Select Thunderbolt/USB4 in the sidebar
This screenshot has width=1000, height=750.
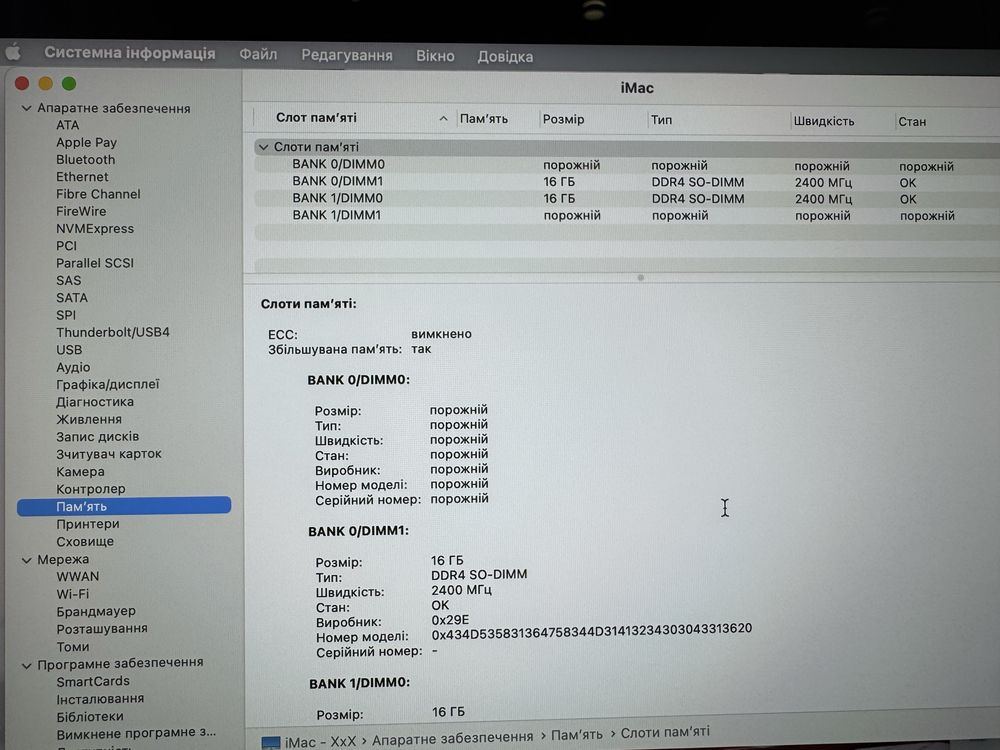(x=113, y=332)
